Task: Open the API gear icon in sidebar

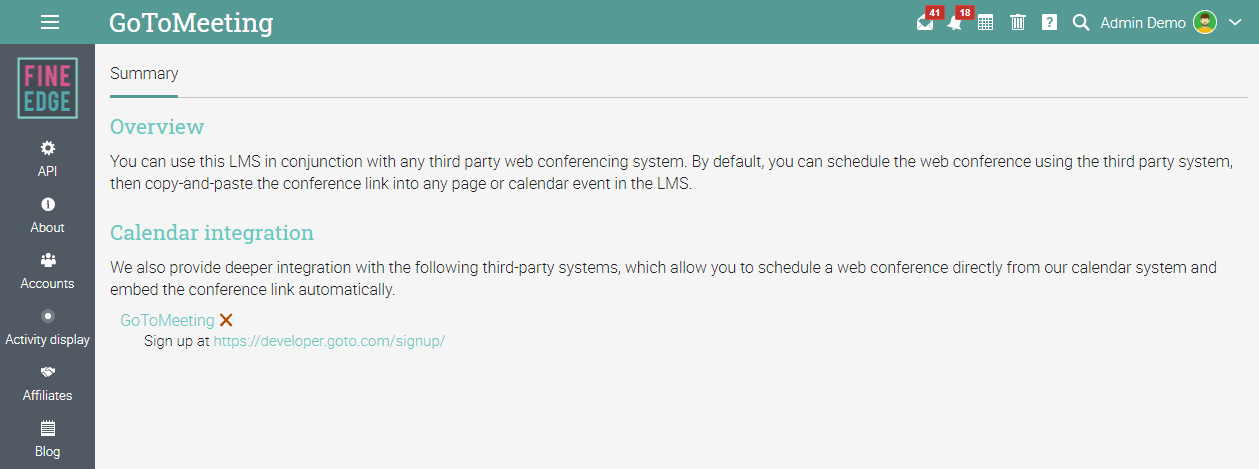Action: click(47, 148)
